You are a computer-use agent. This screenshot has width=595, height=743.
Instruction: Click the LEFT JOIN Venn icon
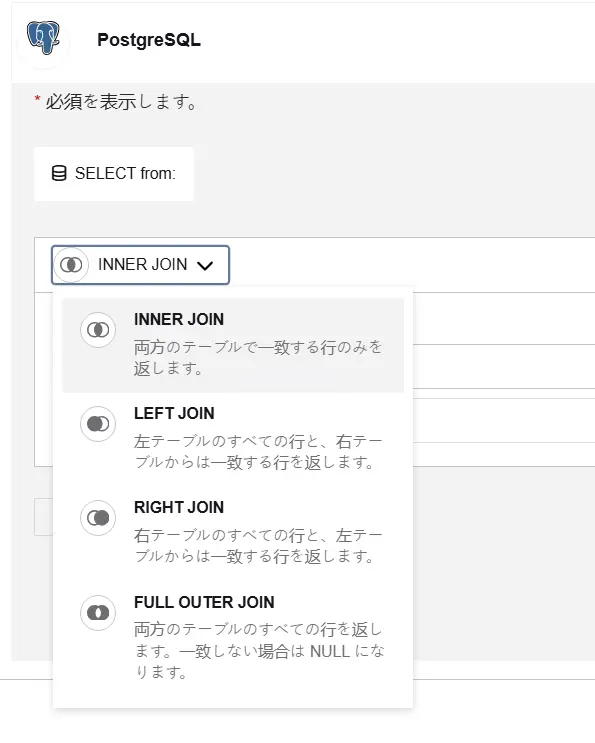coord(98,424)
